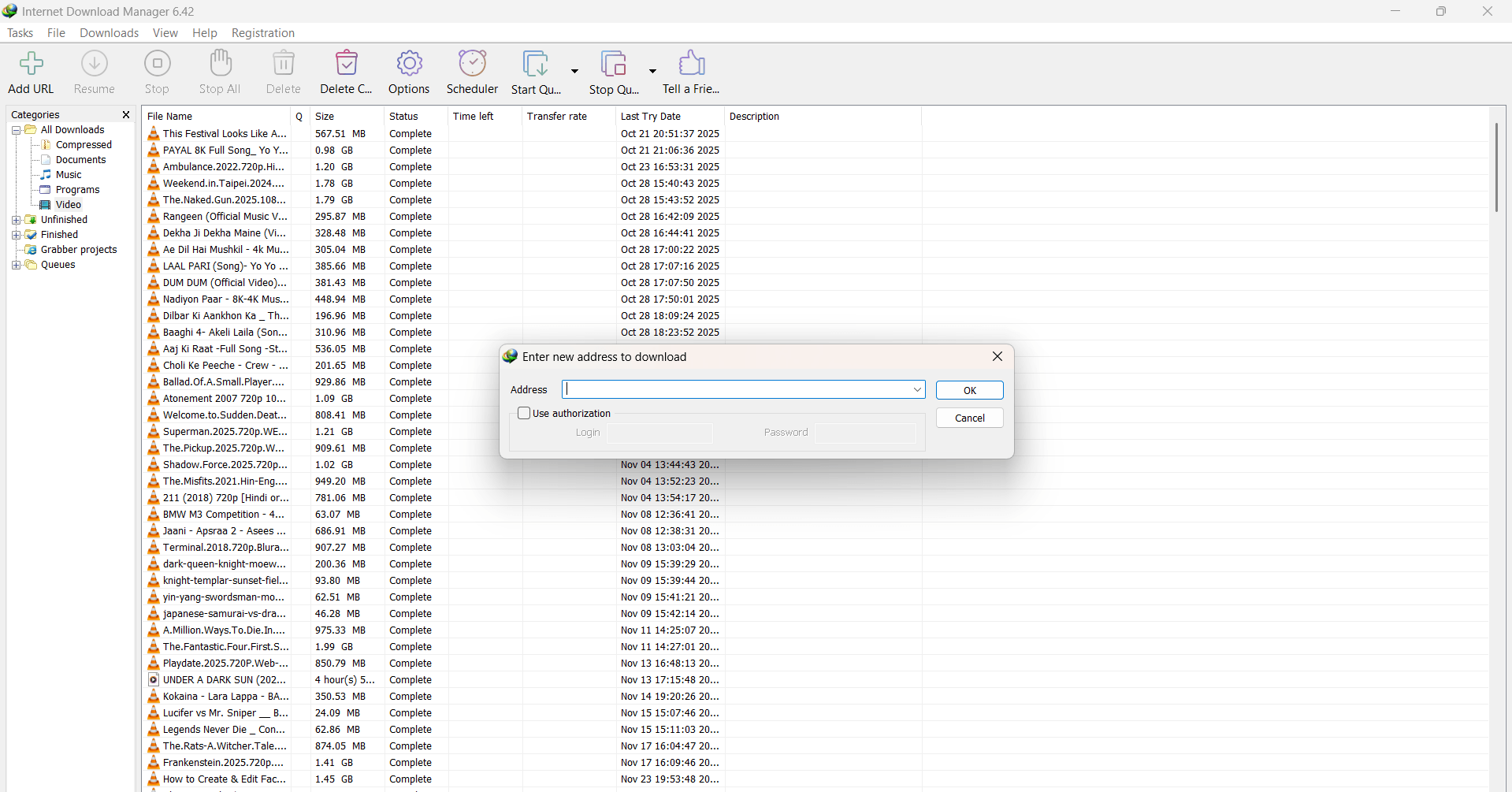Click the file icon of UNDER A DARK SUN
The width and height of the screenshot is (1512, 792).
[x=154, y=680]
